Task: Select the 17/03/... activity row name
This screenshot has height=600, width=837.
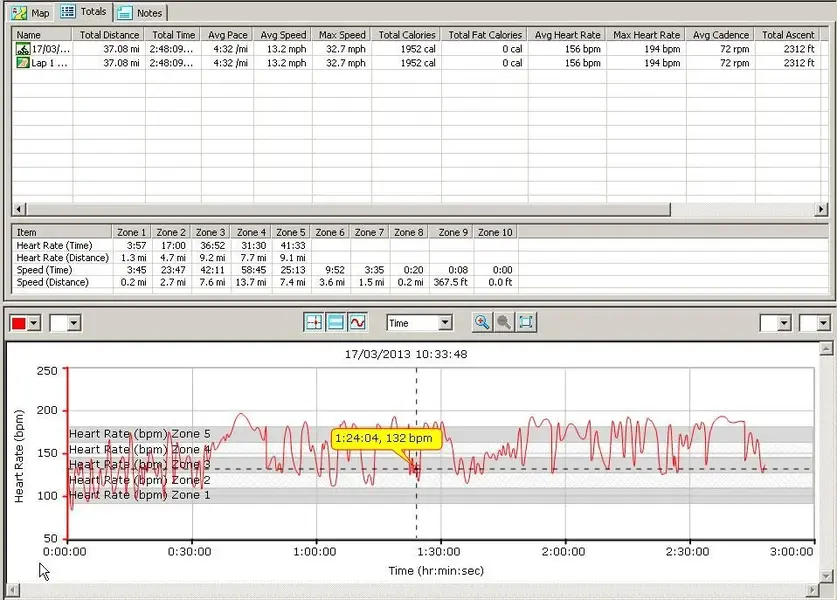Action: tap(50, 49)
